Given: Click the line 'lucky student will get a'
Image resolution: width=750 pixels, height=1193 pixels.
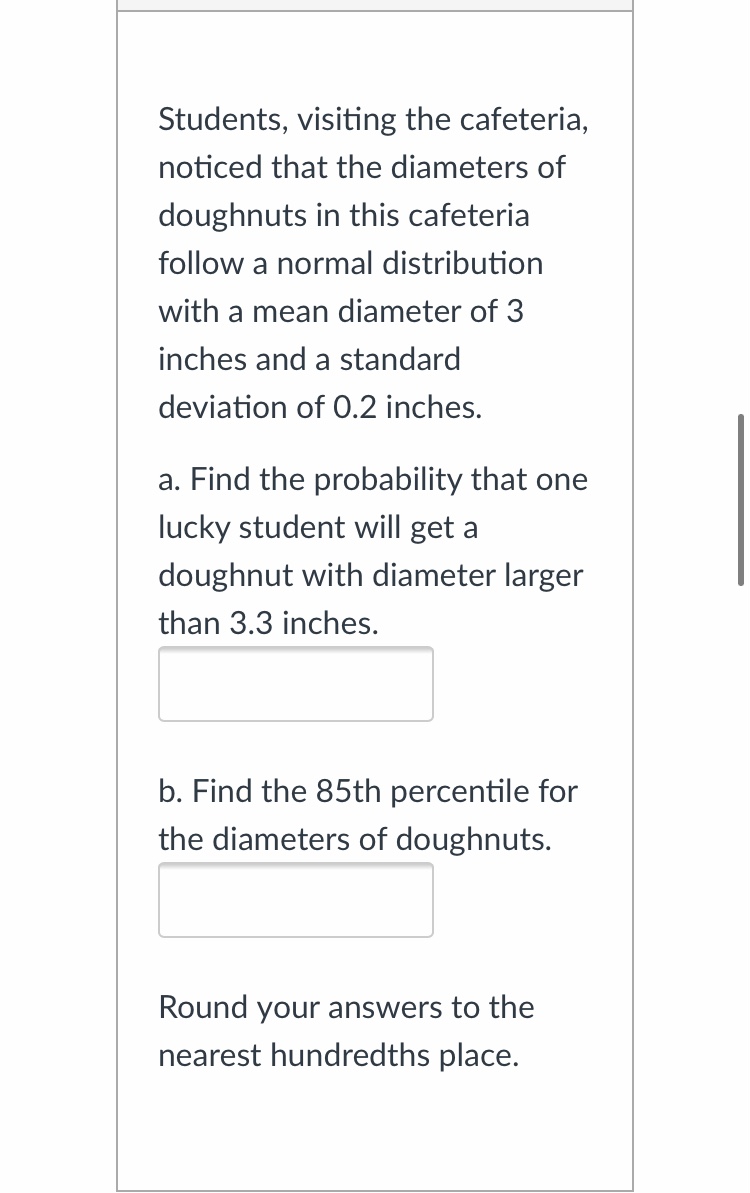Looking at the screenshot, I should point(318,528).
